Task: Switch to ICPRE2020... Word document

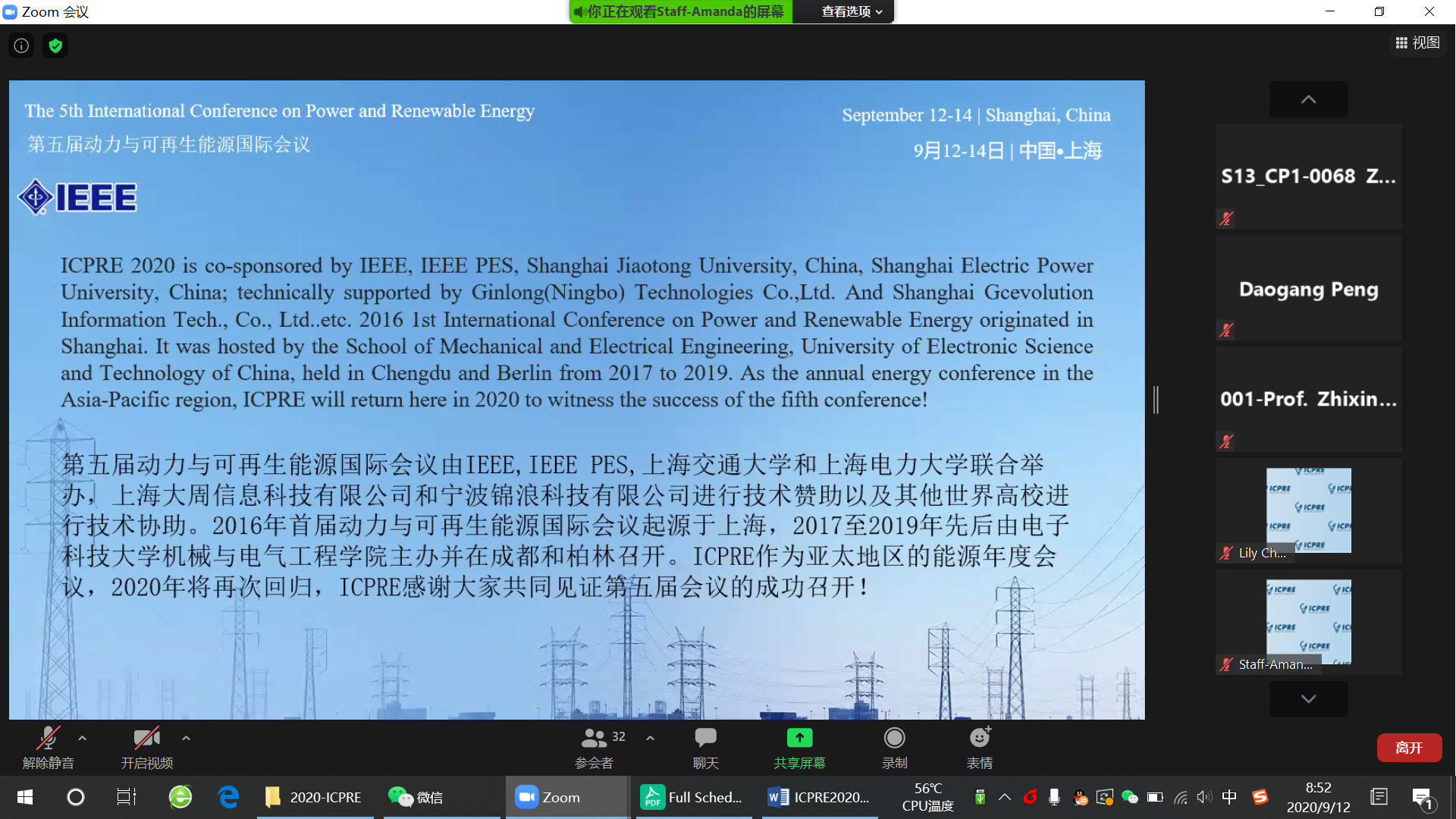Action: point(820,797)
